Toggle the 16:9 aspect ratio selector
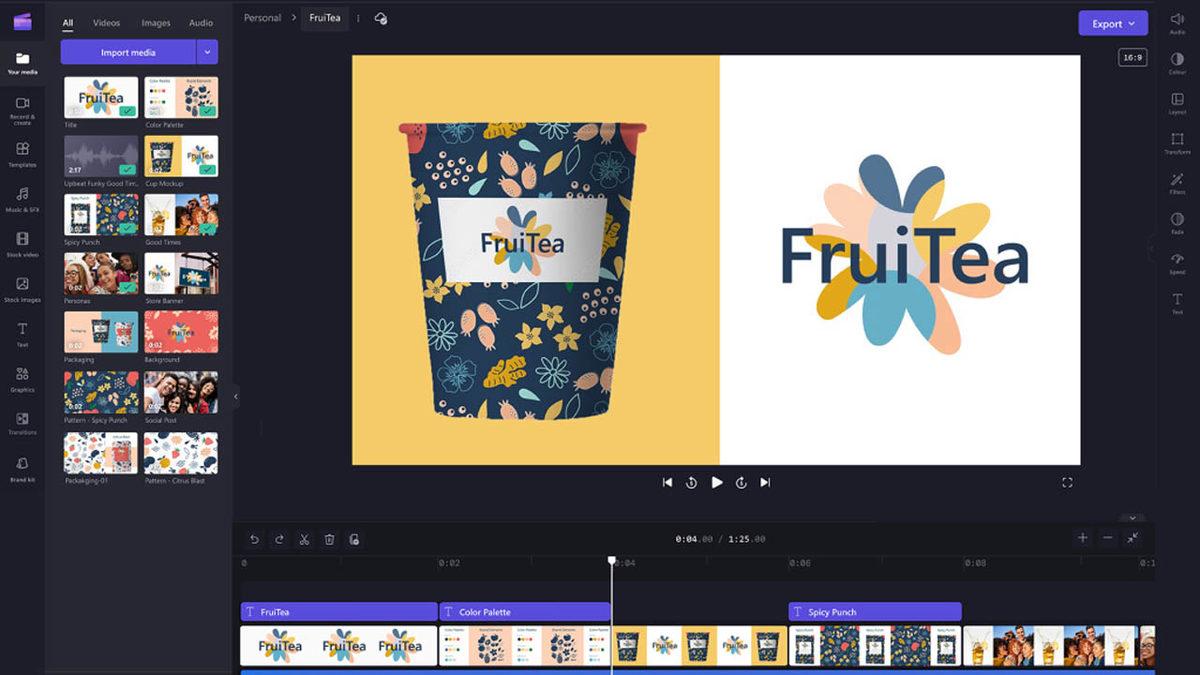The width and height of the screenshot is (1200, 675). click(x=1132, y=58)
